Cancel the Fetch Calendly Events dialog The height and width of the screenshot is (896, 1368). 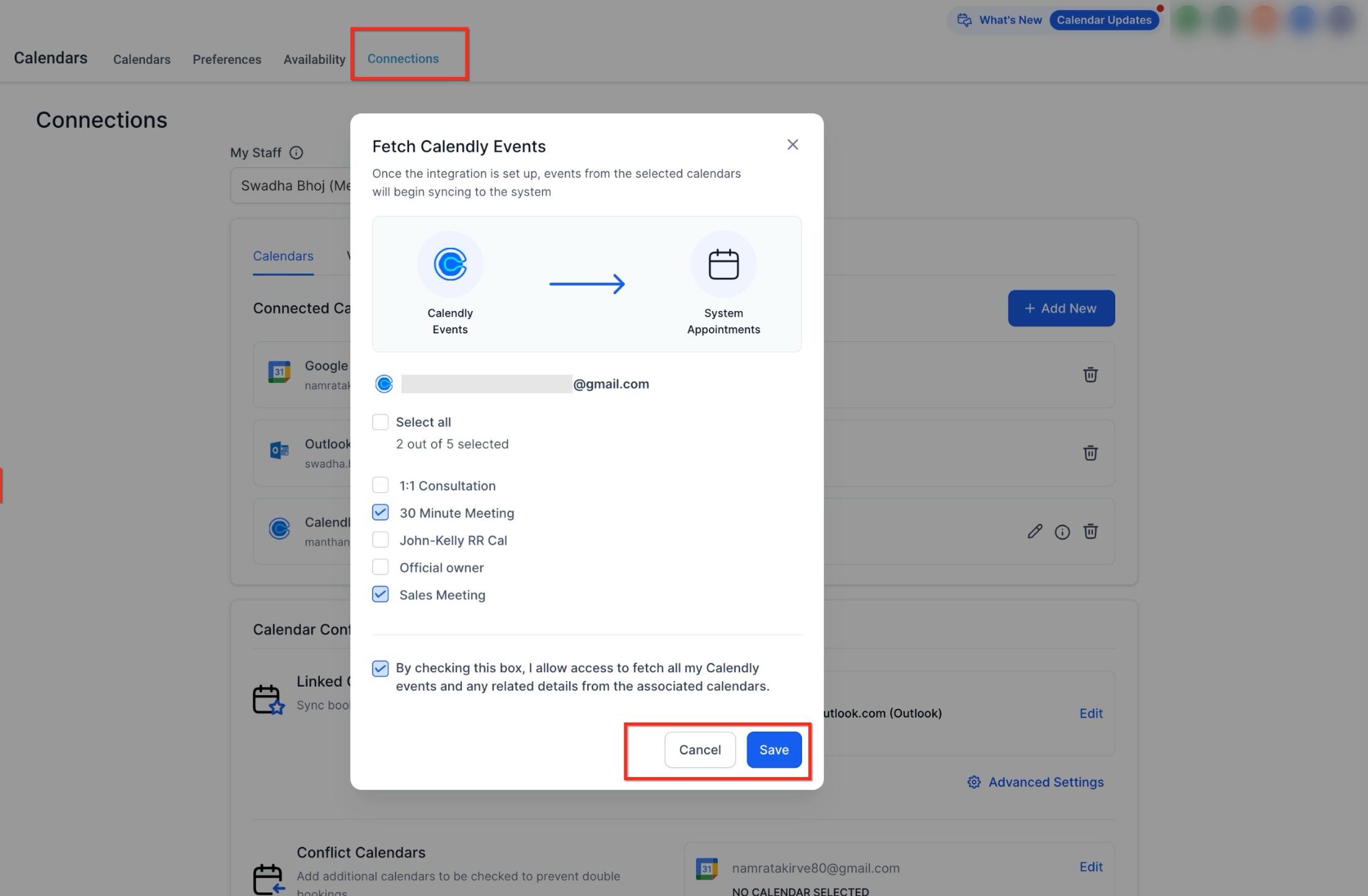(700, 750)
